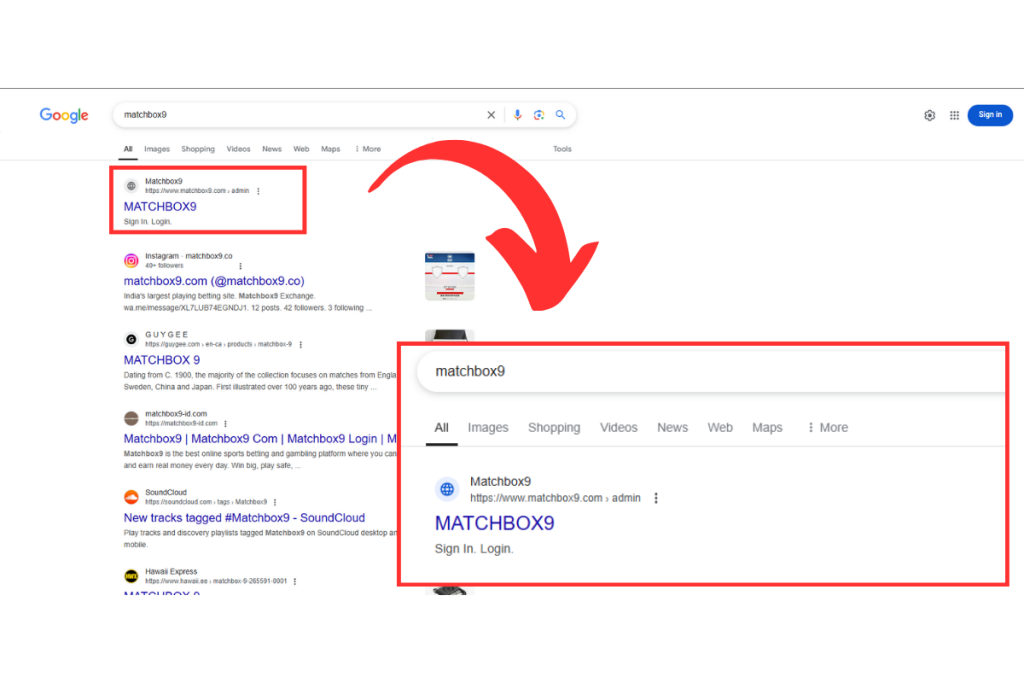Select the Images tab in the small original page
1024x683 pixels.
(x=157, y=149)
